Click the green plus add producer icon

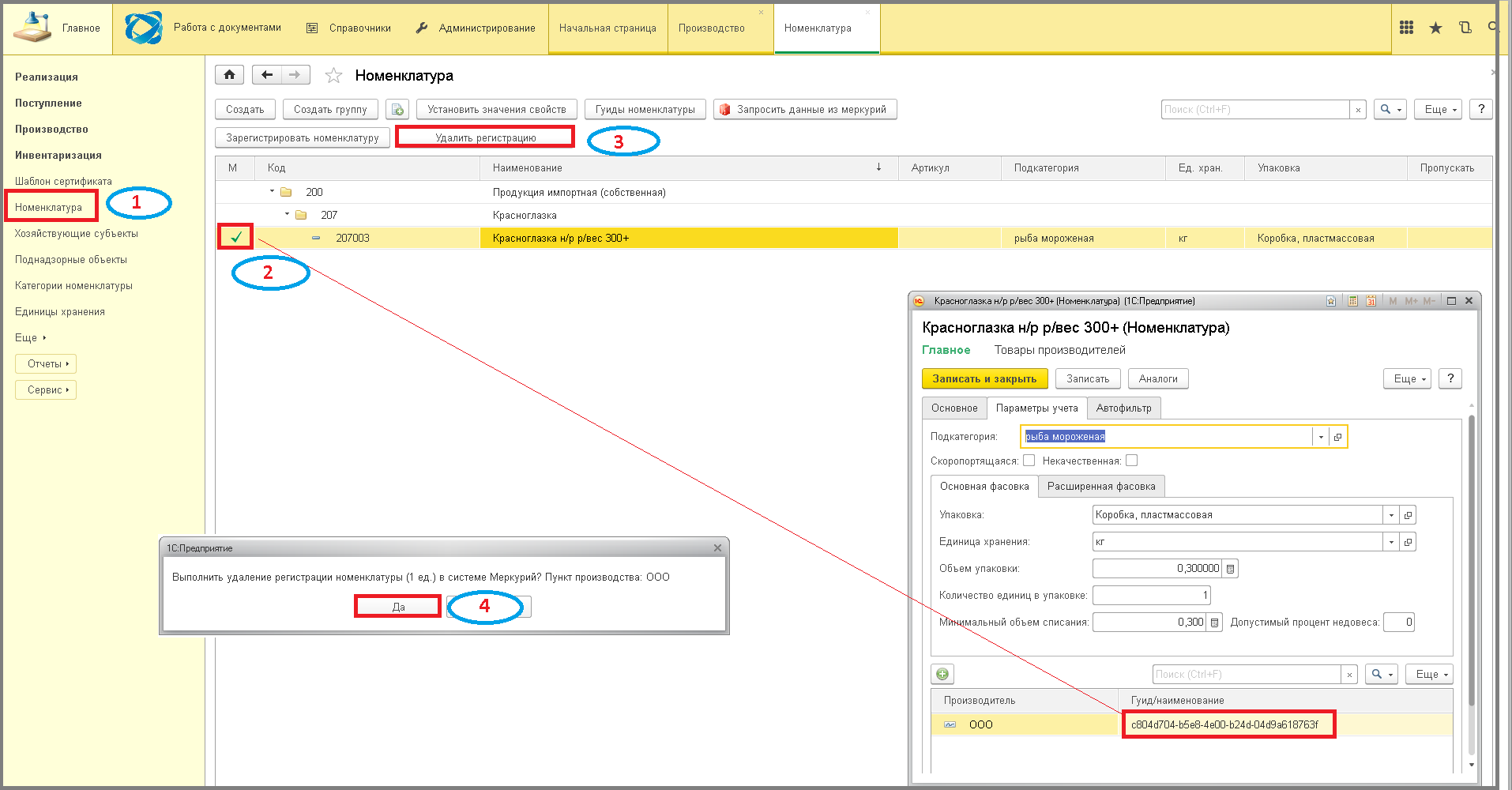[x=942, y=674]
